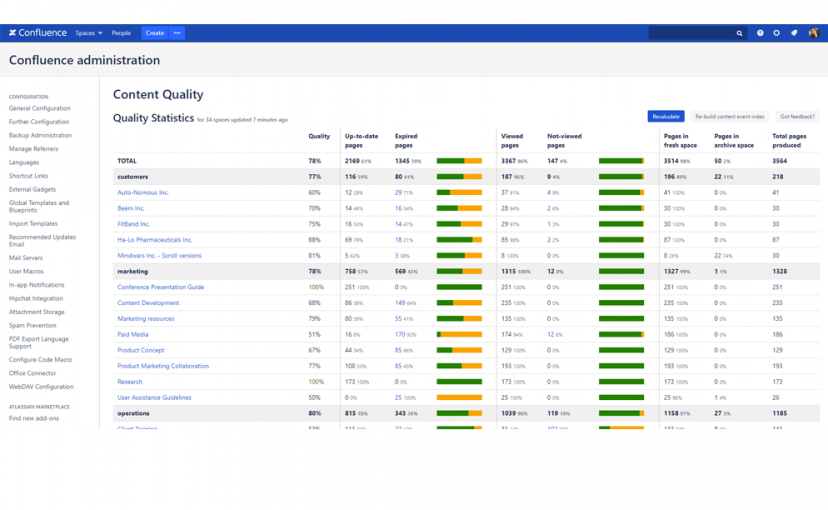Click the Confluence logo
The image size is (828, 510).
(x=37, y=33)
